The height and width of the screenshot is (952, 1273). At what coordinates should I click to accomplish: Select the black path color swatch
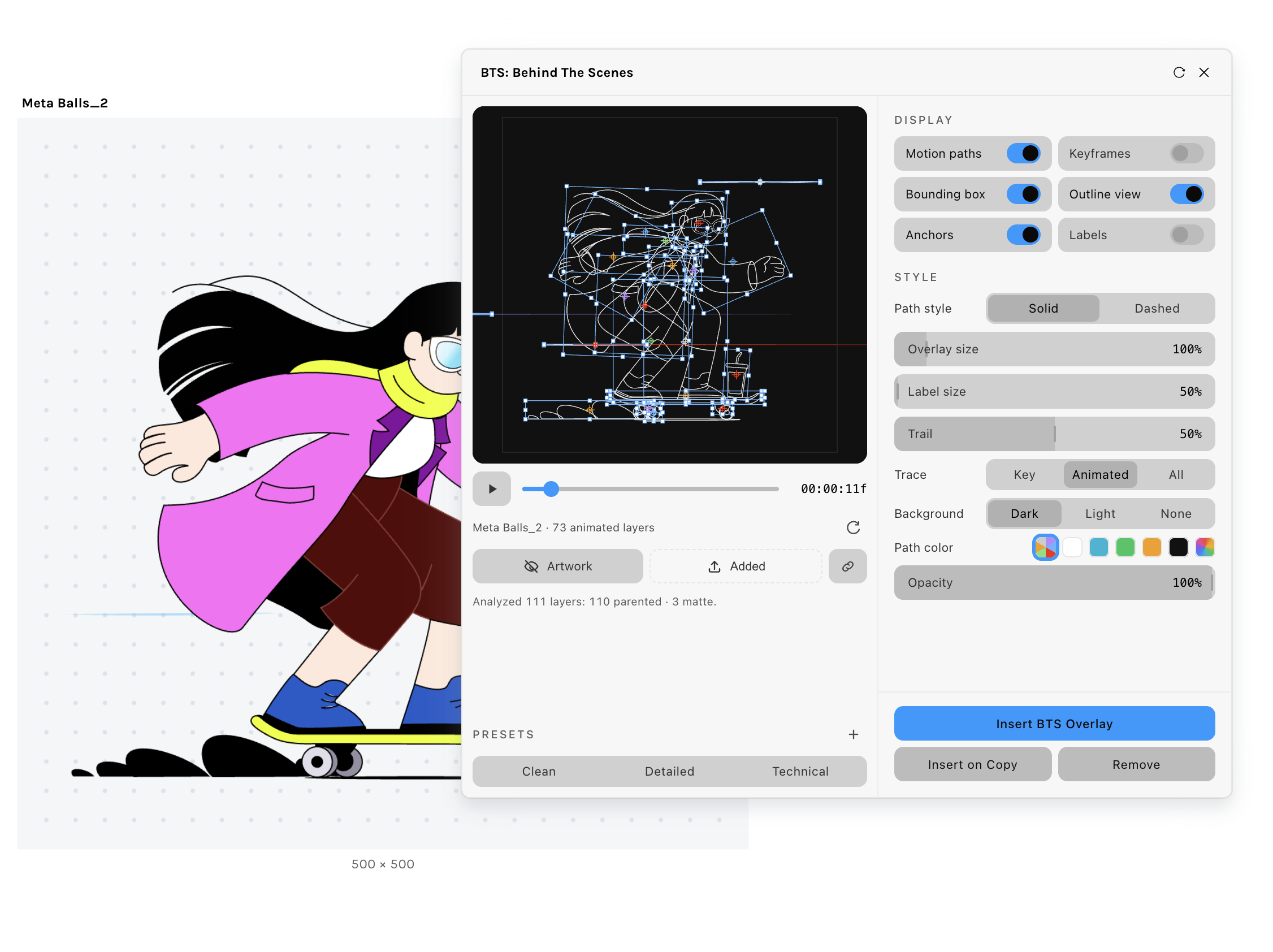point(1178,547)
